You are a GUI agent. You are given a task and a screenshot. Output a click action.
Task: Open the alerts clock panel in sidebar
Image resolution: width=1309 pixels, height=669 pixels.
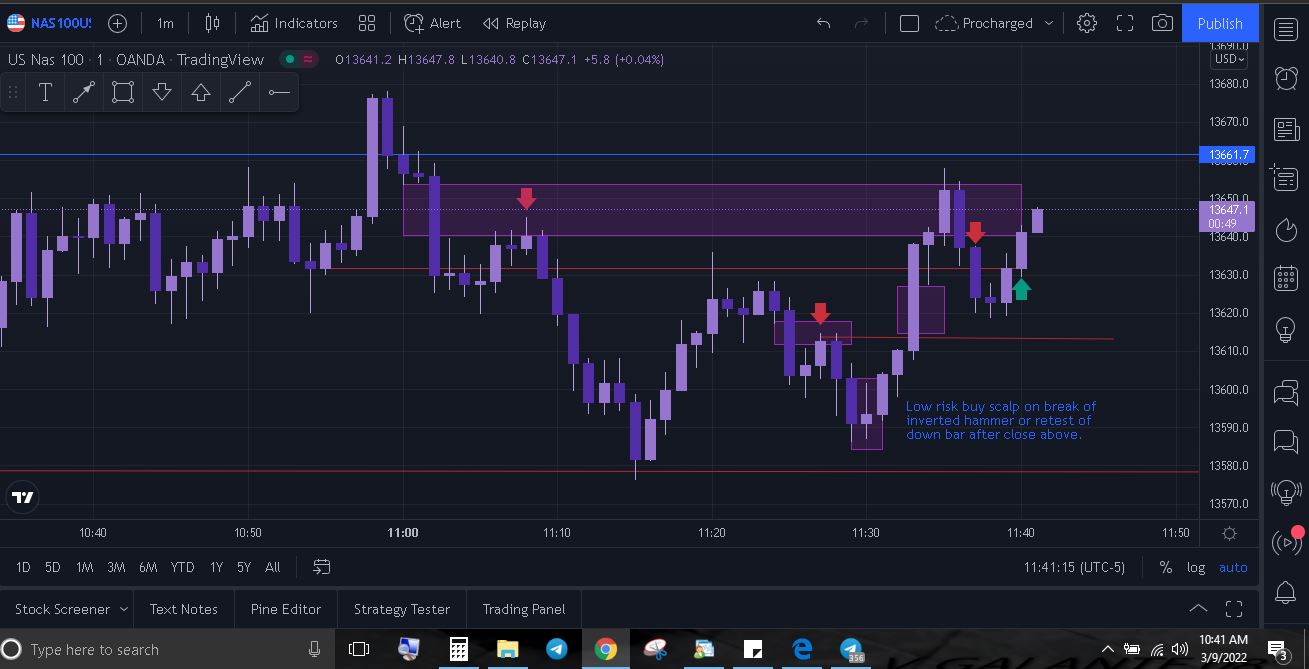tap(1286, 78)
